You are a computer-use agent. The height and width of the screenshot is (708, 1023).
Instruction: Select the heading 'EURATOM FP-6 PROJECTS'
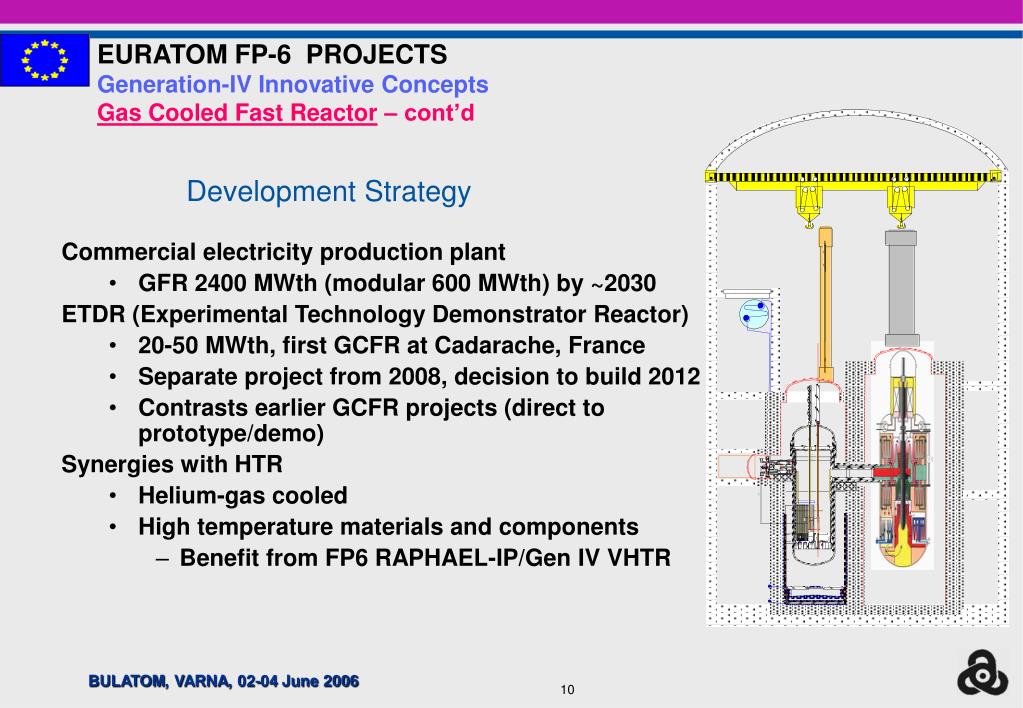tap(272, 54)
